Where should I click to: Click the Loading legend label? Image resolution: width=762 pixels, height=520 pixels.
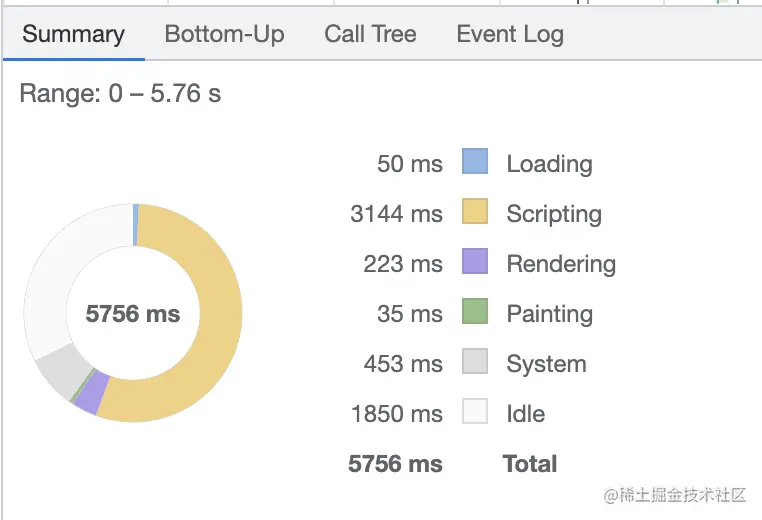coord(549,164)
